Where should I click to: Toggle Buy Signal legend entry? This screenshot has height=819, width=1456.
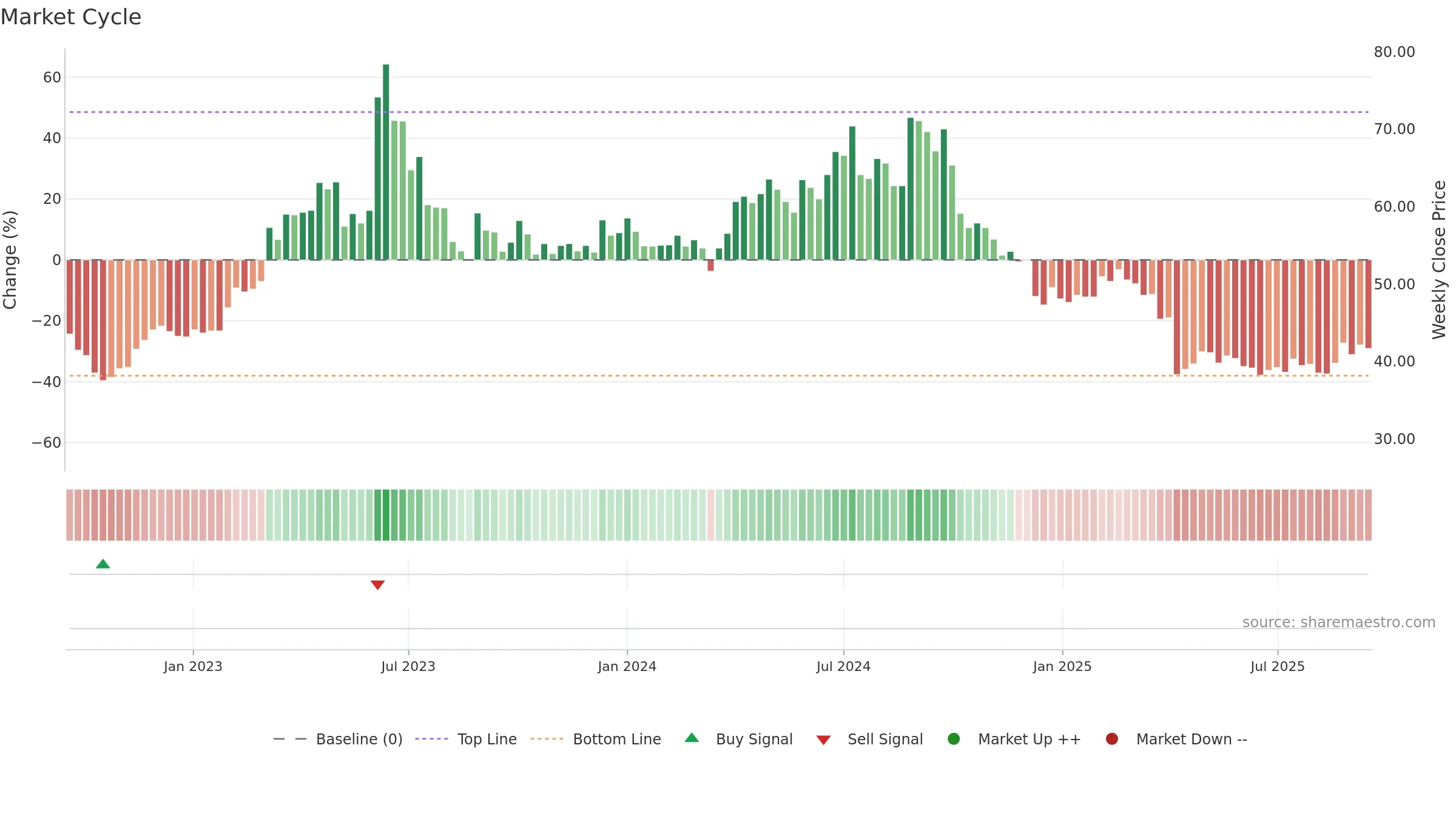click(x=738, y=739)
